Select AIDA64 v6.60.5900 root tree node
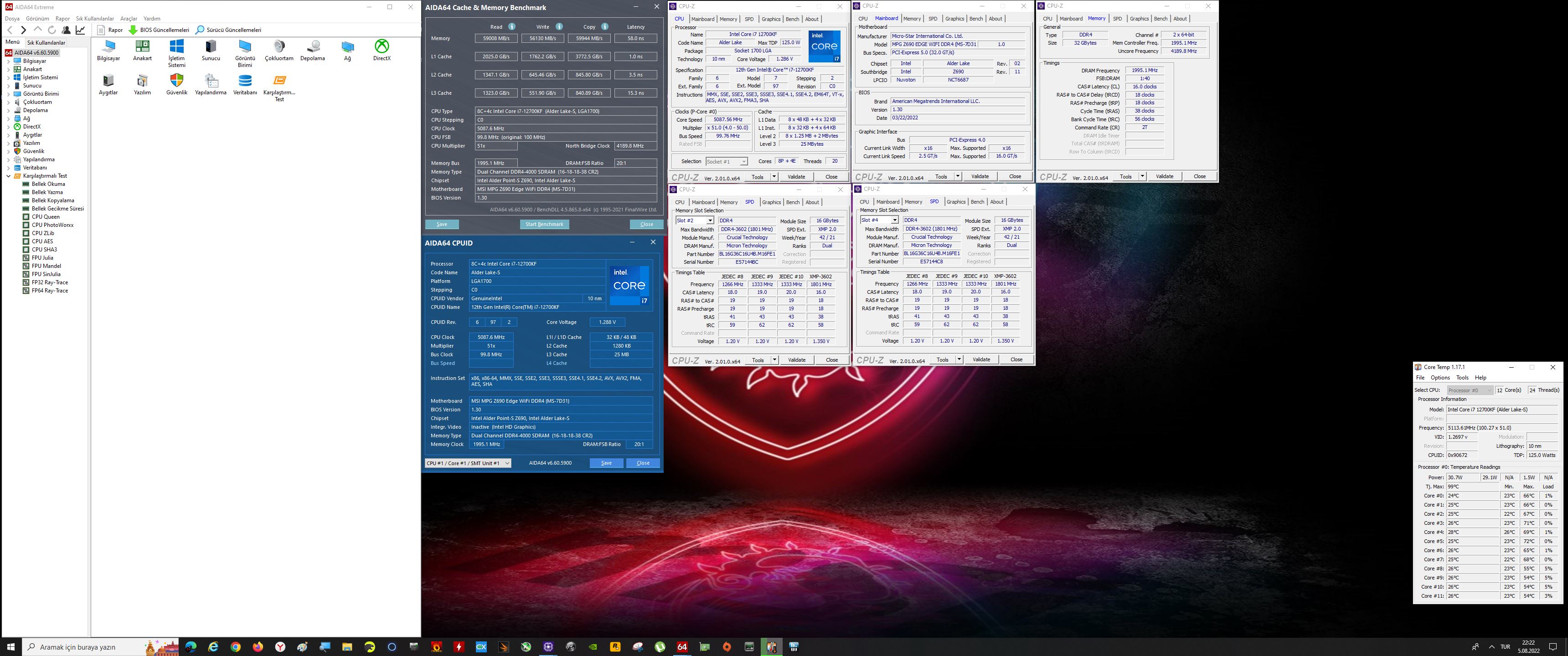Viewport: 1568px width, 656px height. pyautogui.click(x=36, y=53)
